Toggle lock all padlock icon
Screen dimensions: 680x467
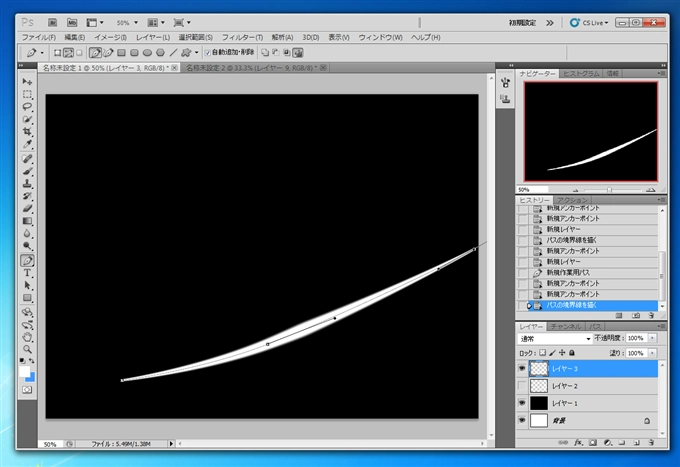[x=572, y=353]
